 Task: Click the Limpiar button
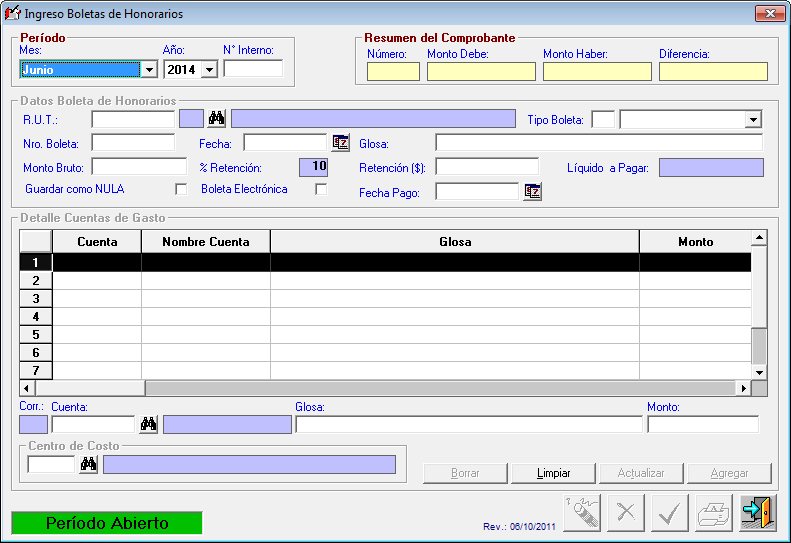coord(553,473)
